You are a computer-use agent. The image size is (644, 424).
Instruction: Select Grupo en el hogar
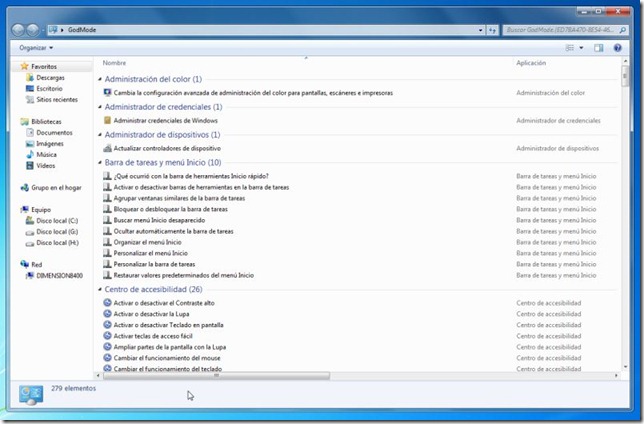tap(51, 187)
